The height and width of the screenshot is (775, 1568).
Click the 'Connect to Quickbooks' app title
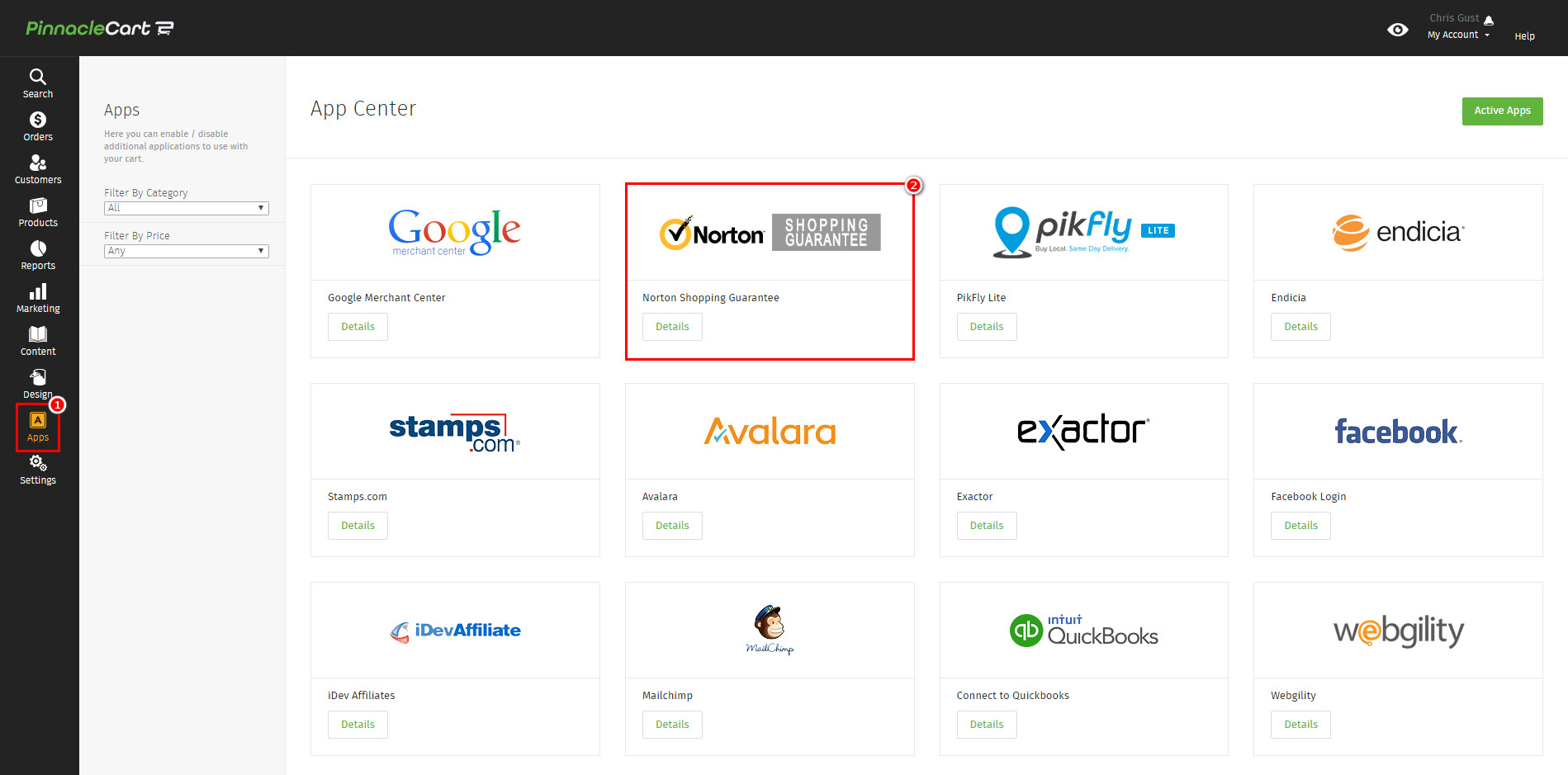tap(1013, 696)
